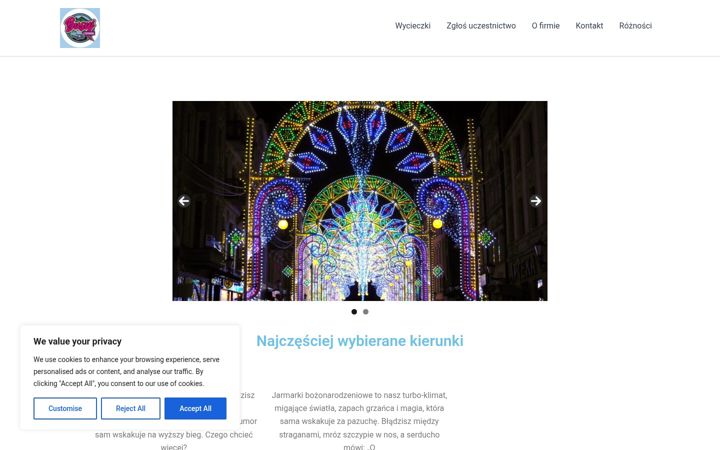The image size is (720, 450).
Task: Open the Wycieczki menu item
Action: click(x=413, y=26)
